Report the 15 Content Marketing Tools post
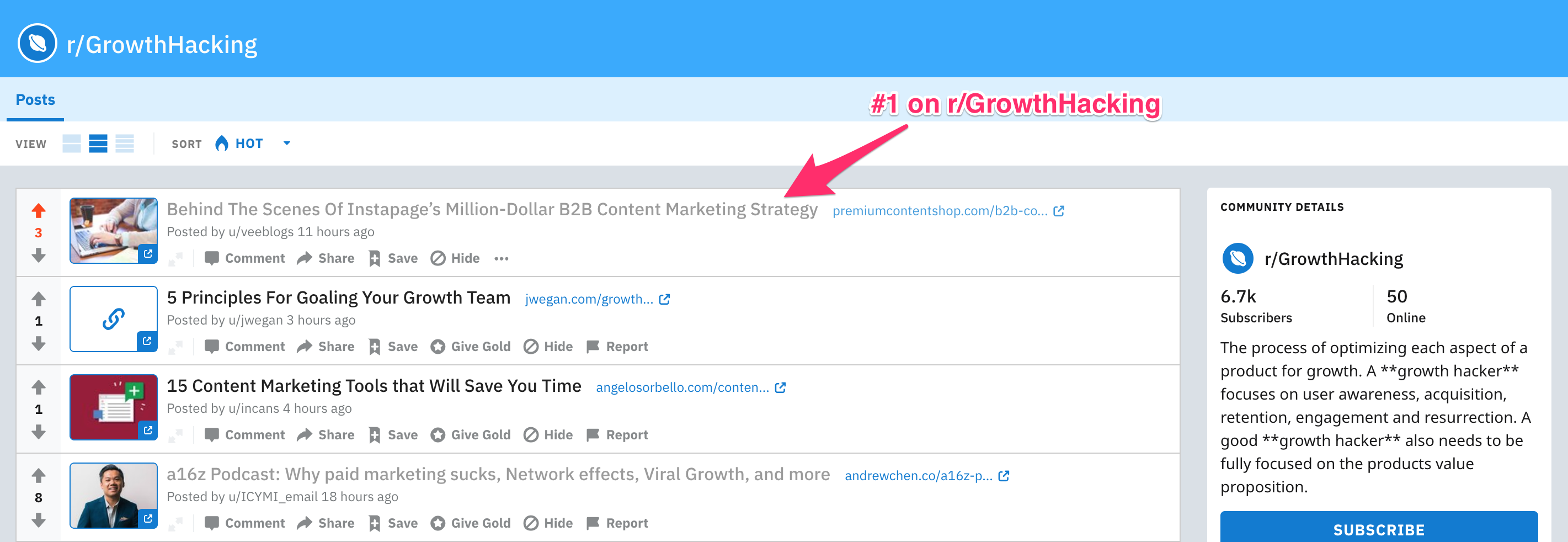Viewport: 1568px width, 542px height. [617, 435]
